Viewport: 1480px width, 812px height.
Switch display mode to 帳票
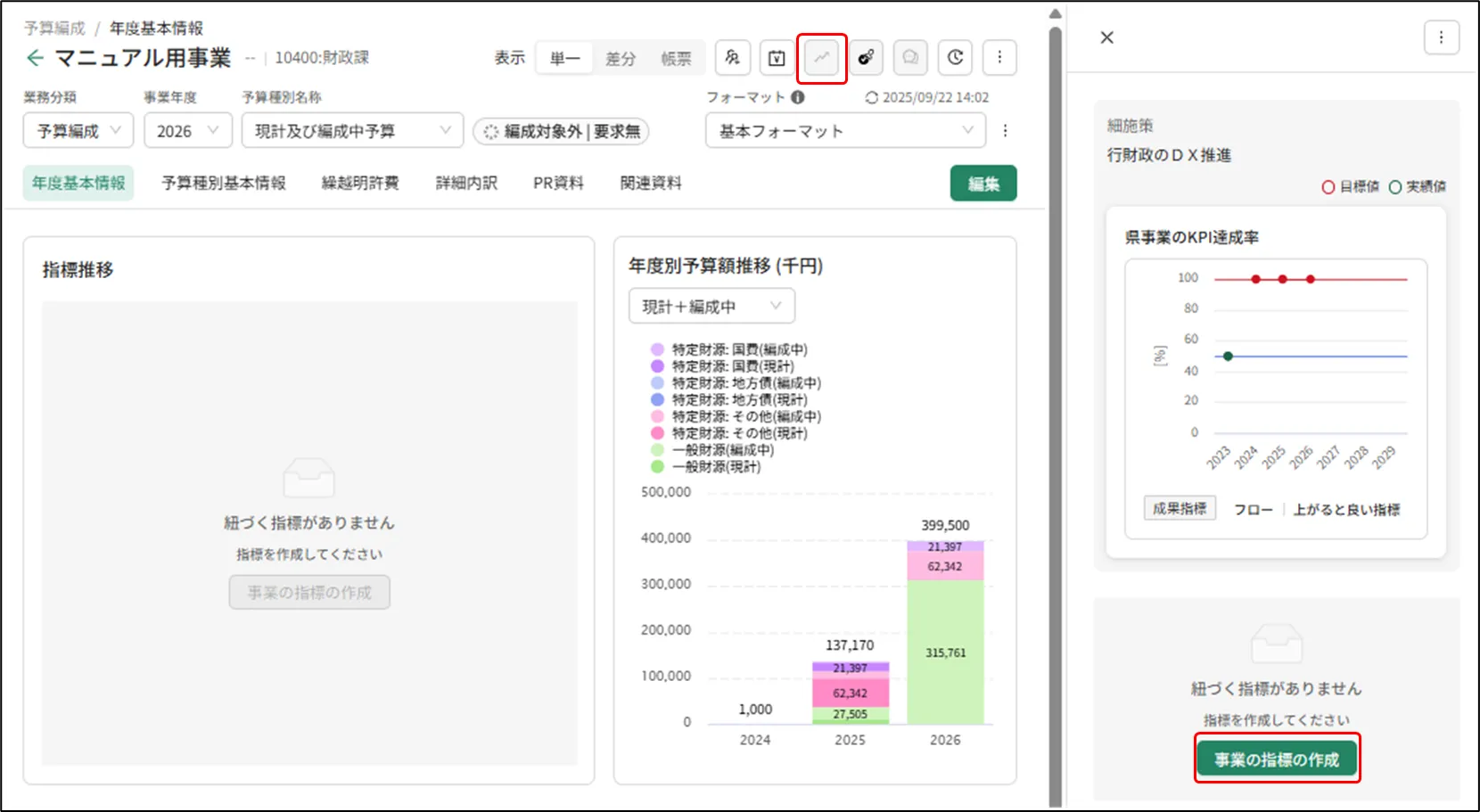point(676,59)
